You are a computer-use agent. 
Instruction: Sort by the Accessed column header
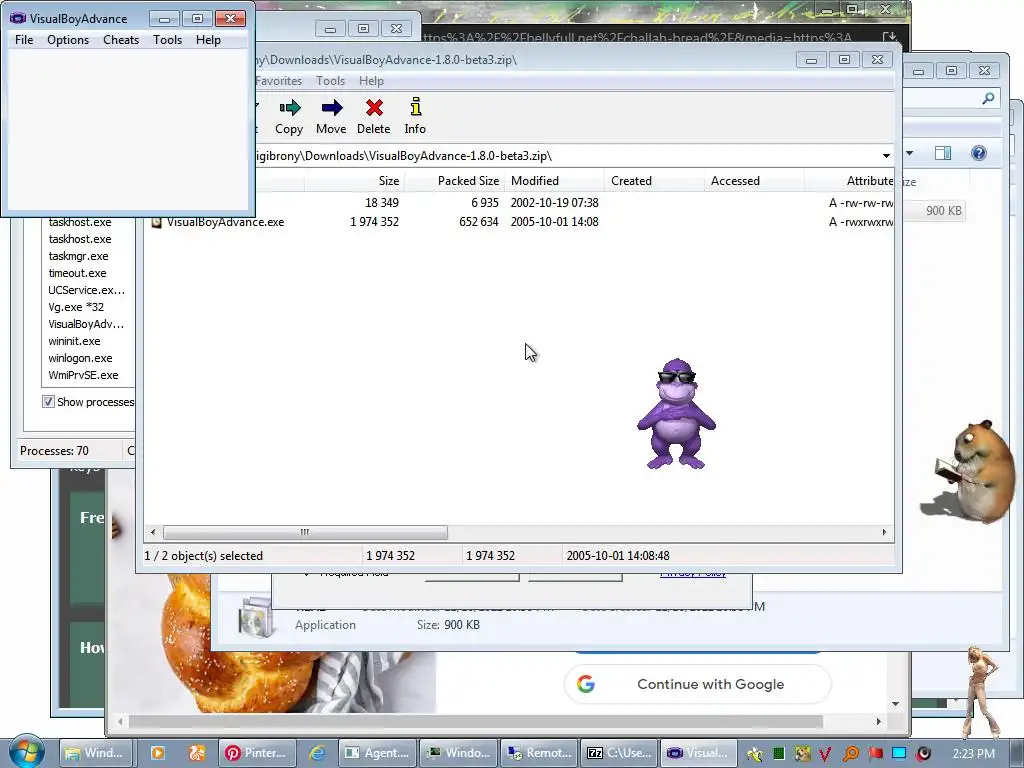coord(754,181)
